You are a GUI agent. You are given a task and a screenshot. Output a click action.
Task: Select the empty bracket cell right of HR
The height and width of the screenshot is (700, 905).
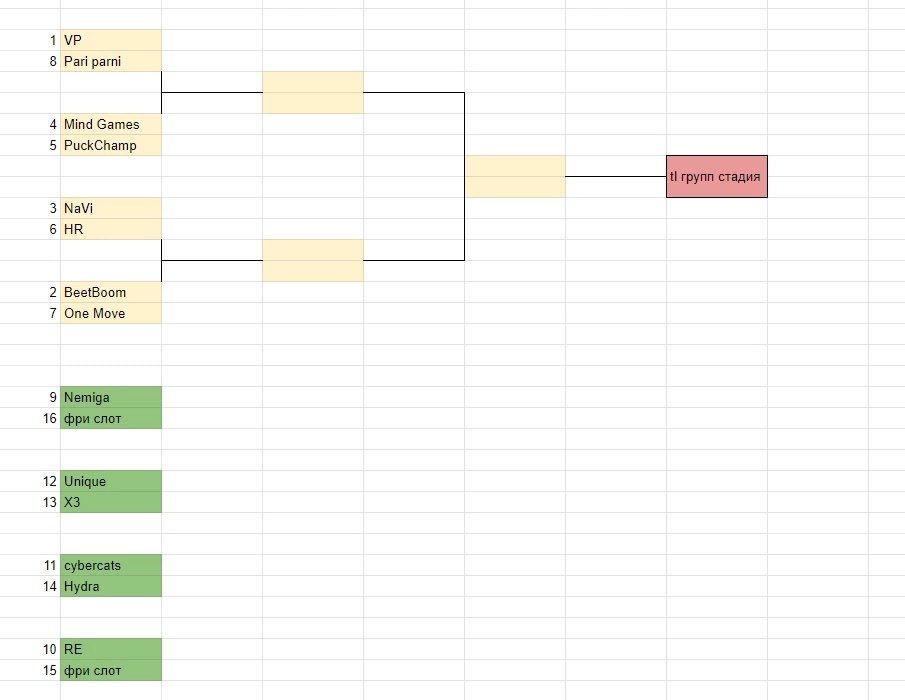(312, 260)
